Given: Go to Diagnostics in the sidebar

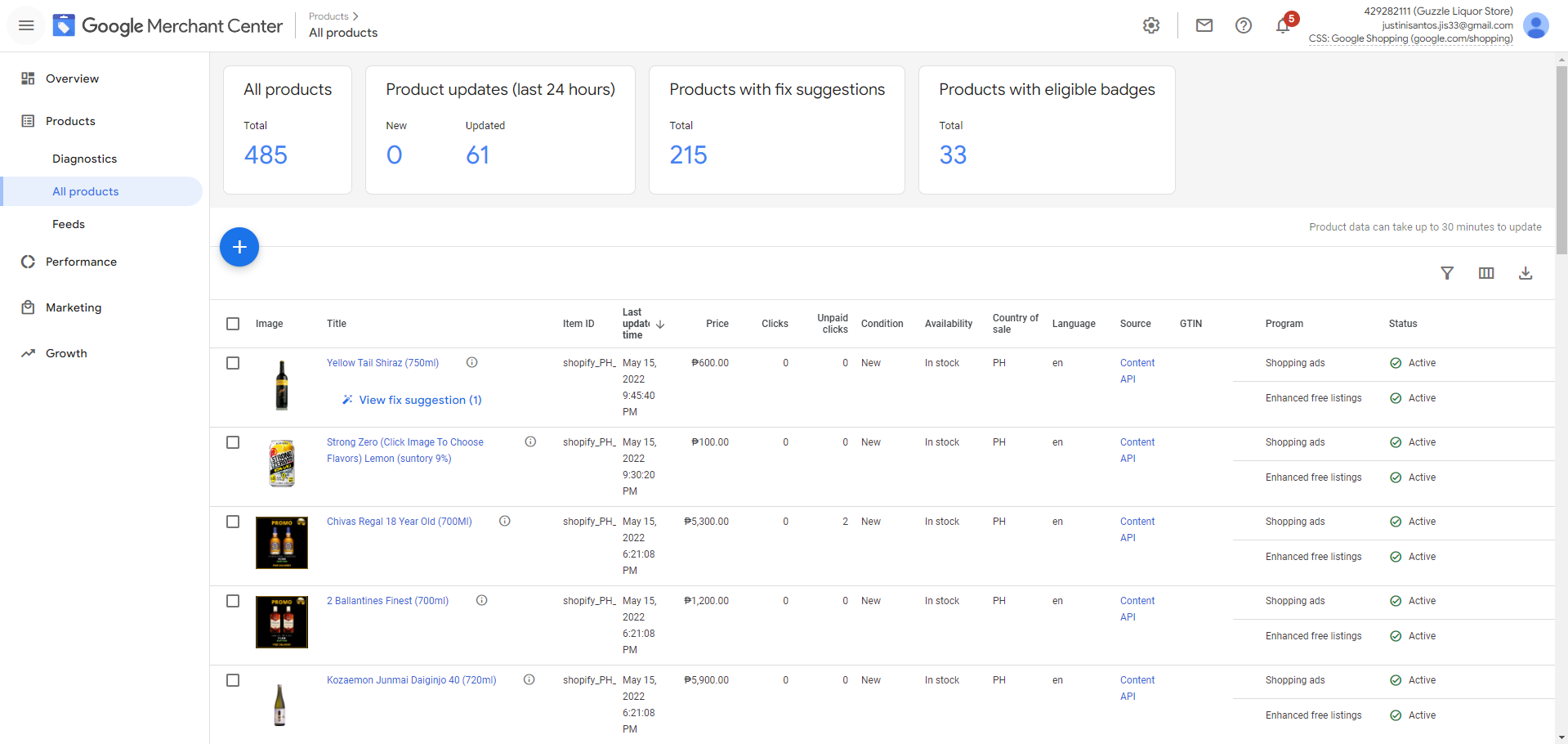Looking at the screenshot, I should click(x=84, y=159).
